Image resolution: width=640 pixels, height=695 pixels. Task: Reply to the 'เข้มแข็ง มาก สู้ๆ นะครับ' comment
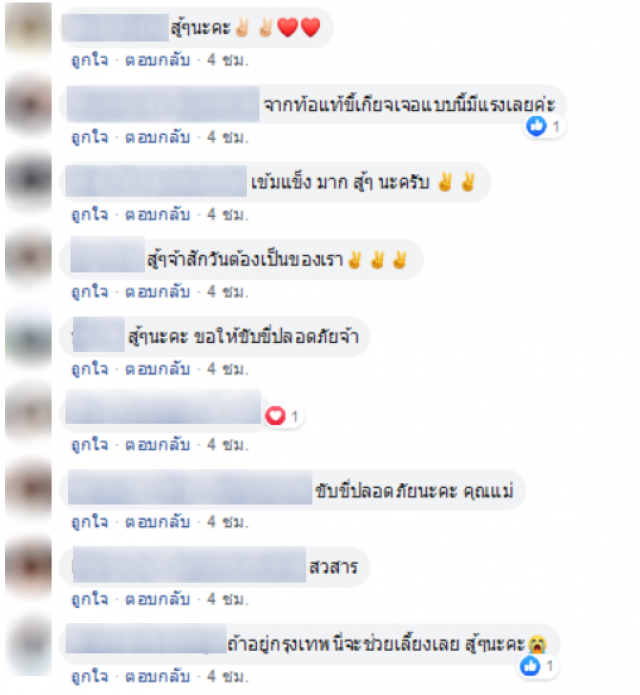[158, 214]
